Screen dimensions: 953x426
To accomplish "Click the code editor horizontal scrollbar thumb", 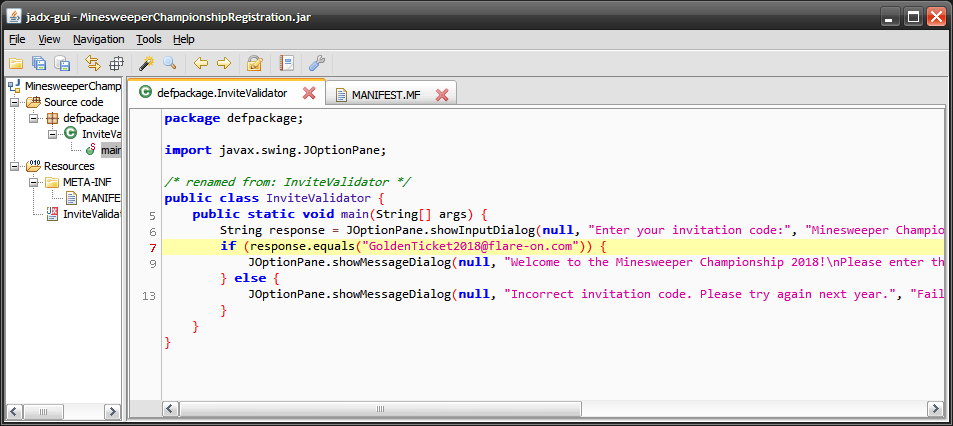I will pos(380,408).
